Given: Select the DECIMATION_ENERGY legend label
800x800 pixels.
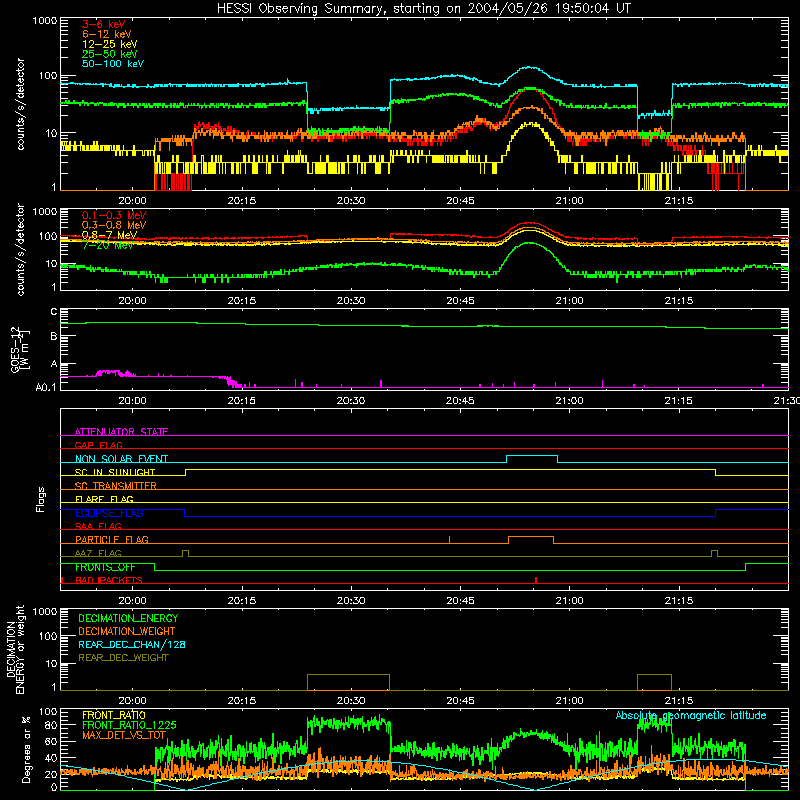Looking at the screenshot, I should [x=128, y=618].
